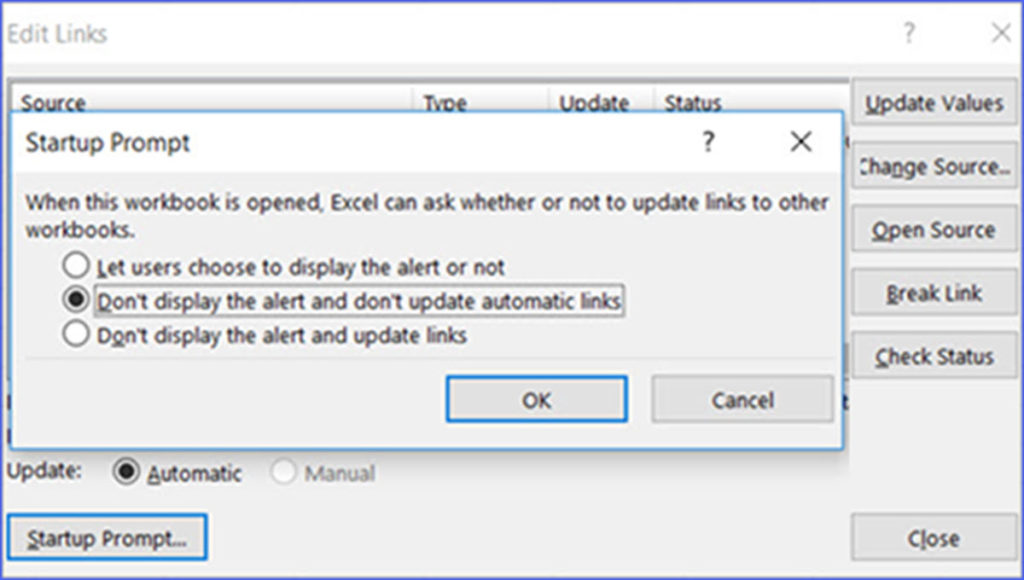Image resolution: width=1024 pixels, height=580 pixels.
Task: Cancel the Startup Prompt dialog
Action: point(743,399)
